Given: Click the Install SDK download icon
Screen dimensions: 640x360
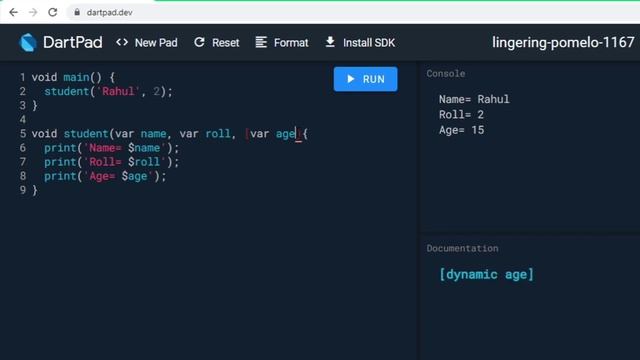Looking at the screenshot, I should pos(330,42).
